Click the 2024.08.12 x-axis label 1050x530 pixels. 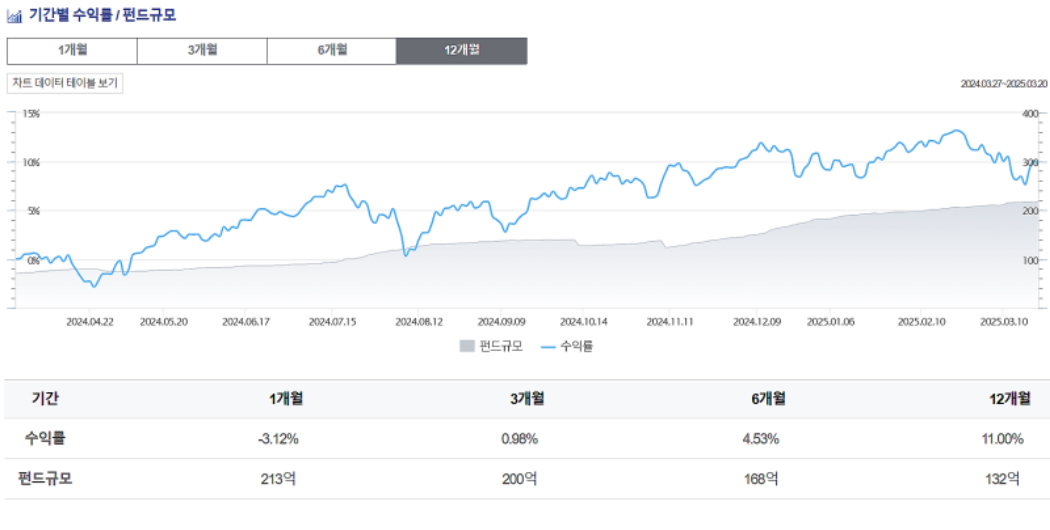coord(419,322)
